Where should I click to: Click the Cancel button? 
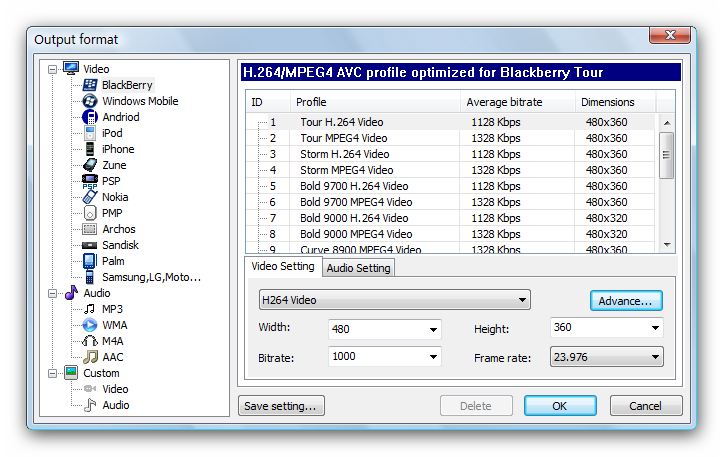pyautogui.click(x=646, y=406)
